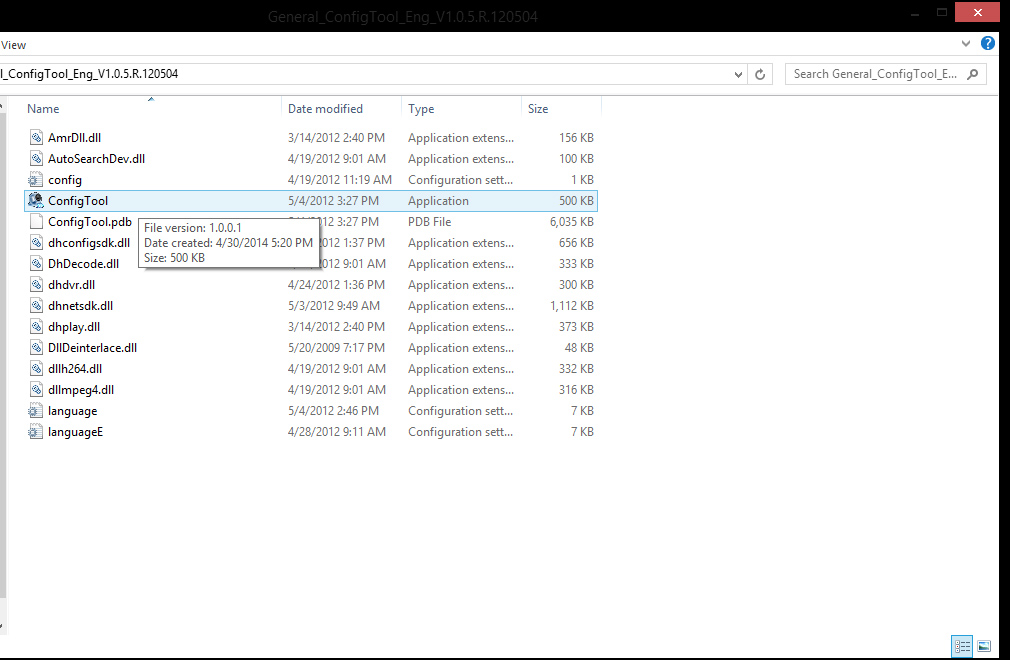Click the dllh264.dll file icon
Screen dimensions: 1010x660
(x=36, y=368)
